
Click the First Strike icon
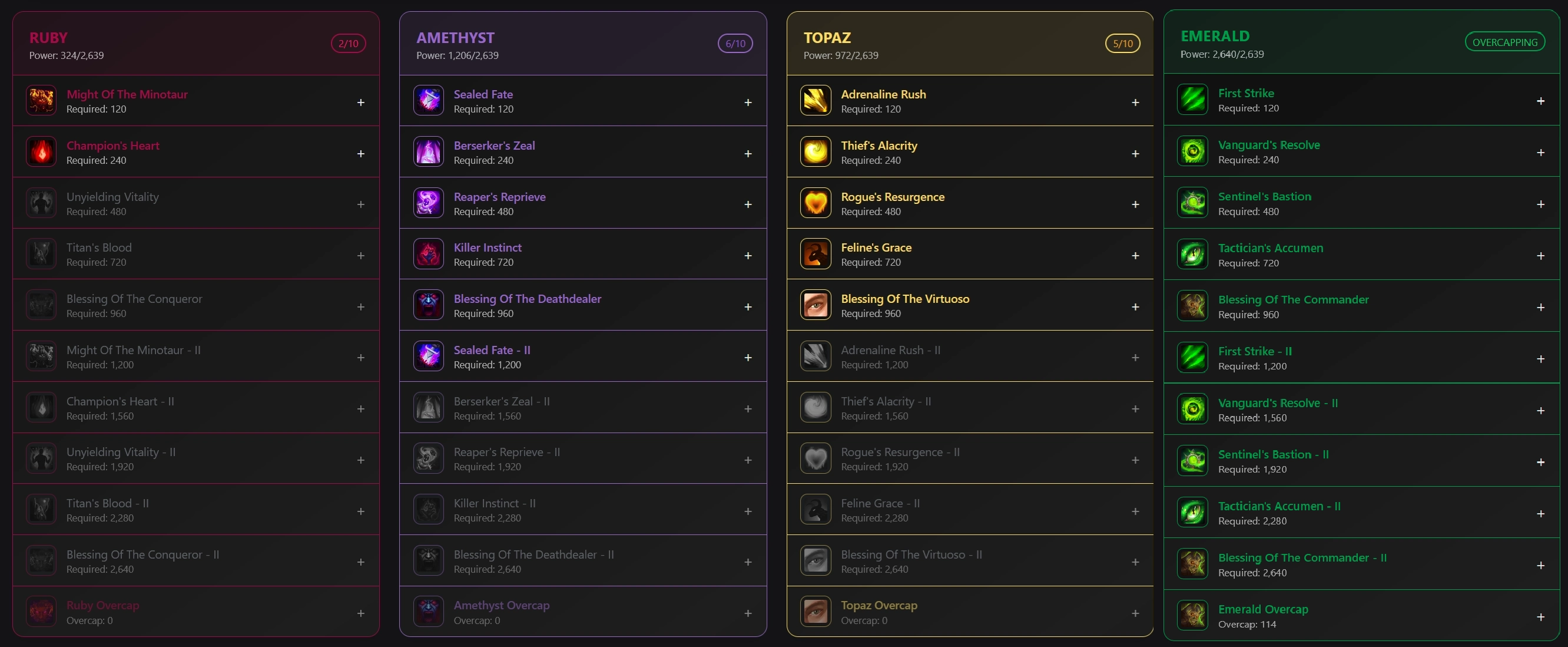[x=1192, y=100]
